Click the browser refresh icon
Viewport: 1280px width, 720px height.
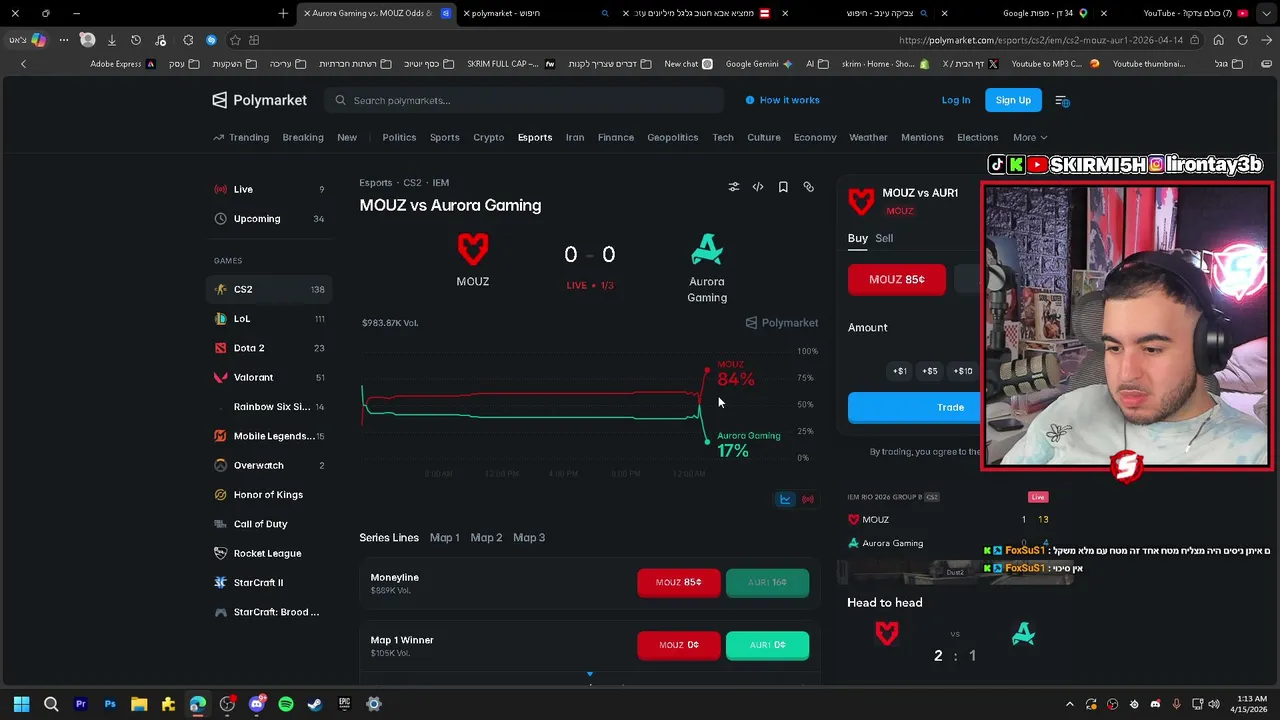coord(1242,40)
